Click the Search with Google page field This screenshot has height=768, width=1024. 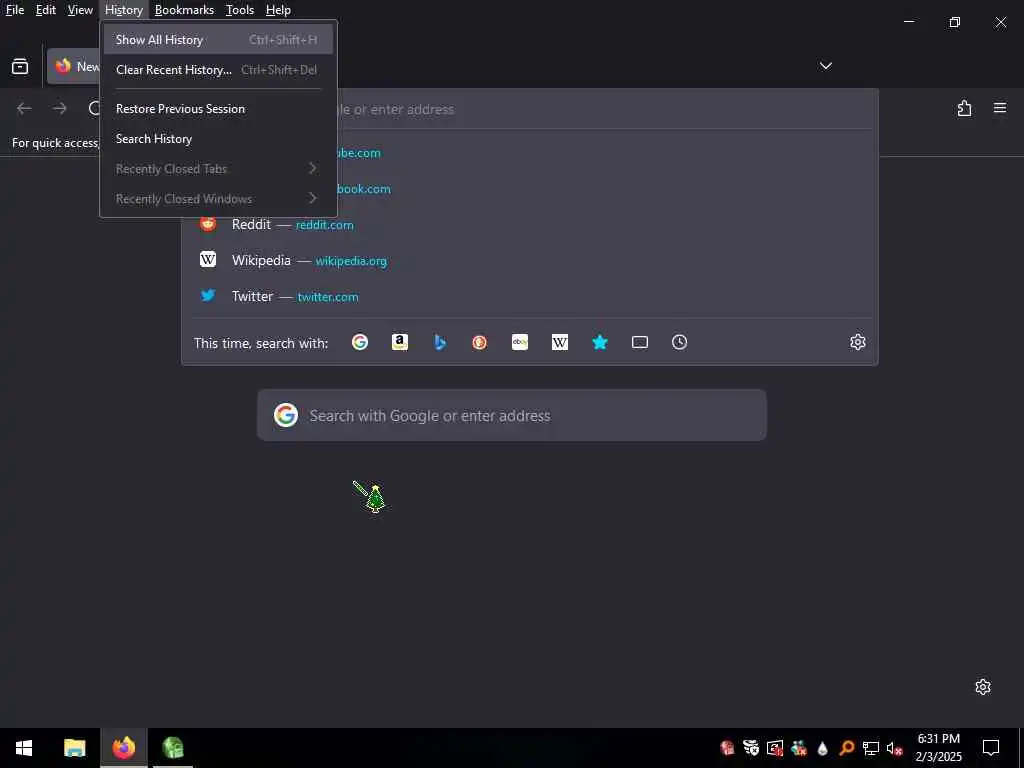coord(511,415)
